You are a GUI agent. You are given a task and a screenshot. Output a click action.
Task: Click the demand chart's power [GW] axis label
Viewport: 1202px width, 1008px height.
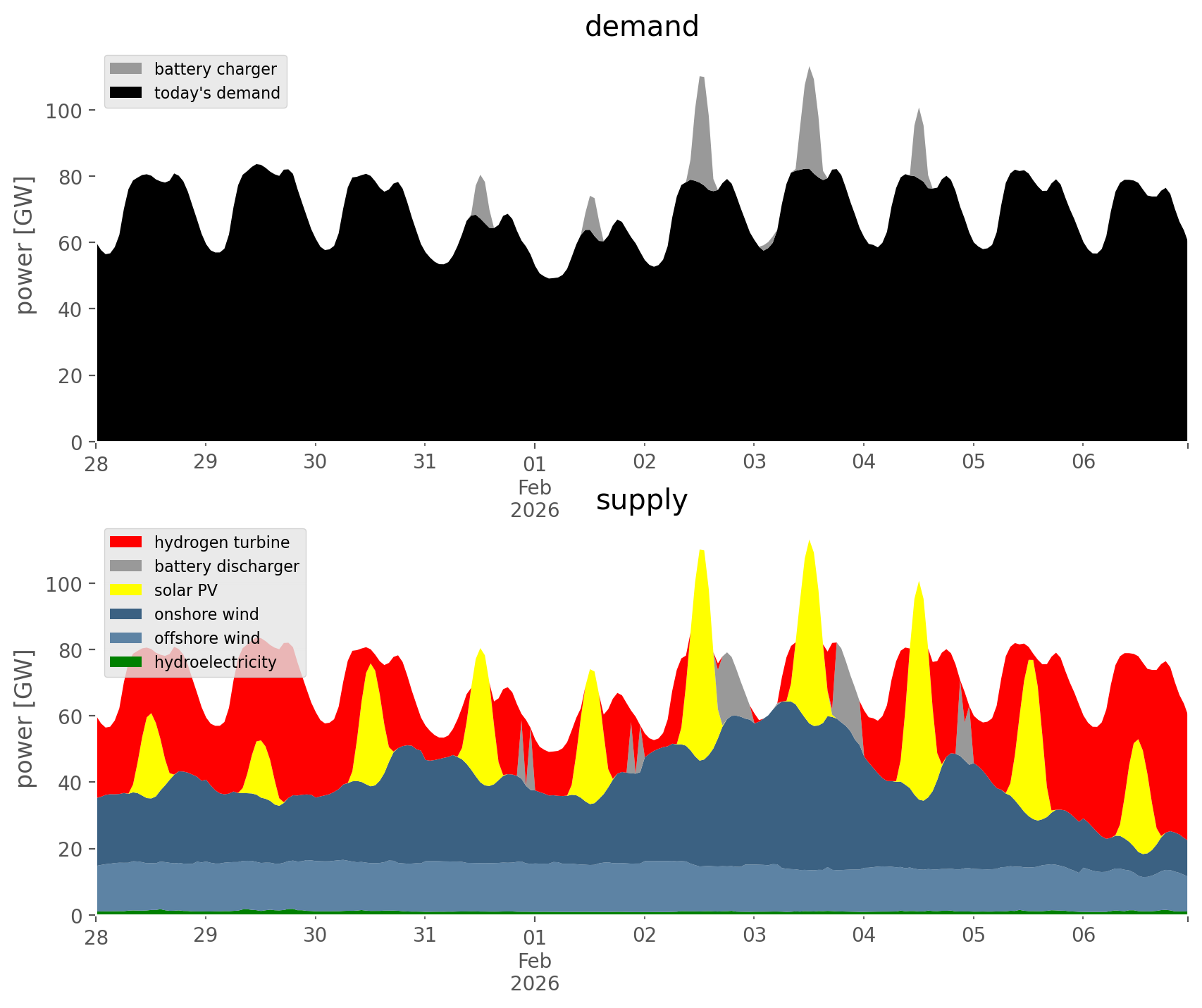[x=25, y=245]
